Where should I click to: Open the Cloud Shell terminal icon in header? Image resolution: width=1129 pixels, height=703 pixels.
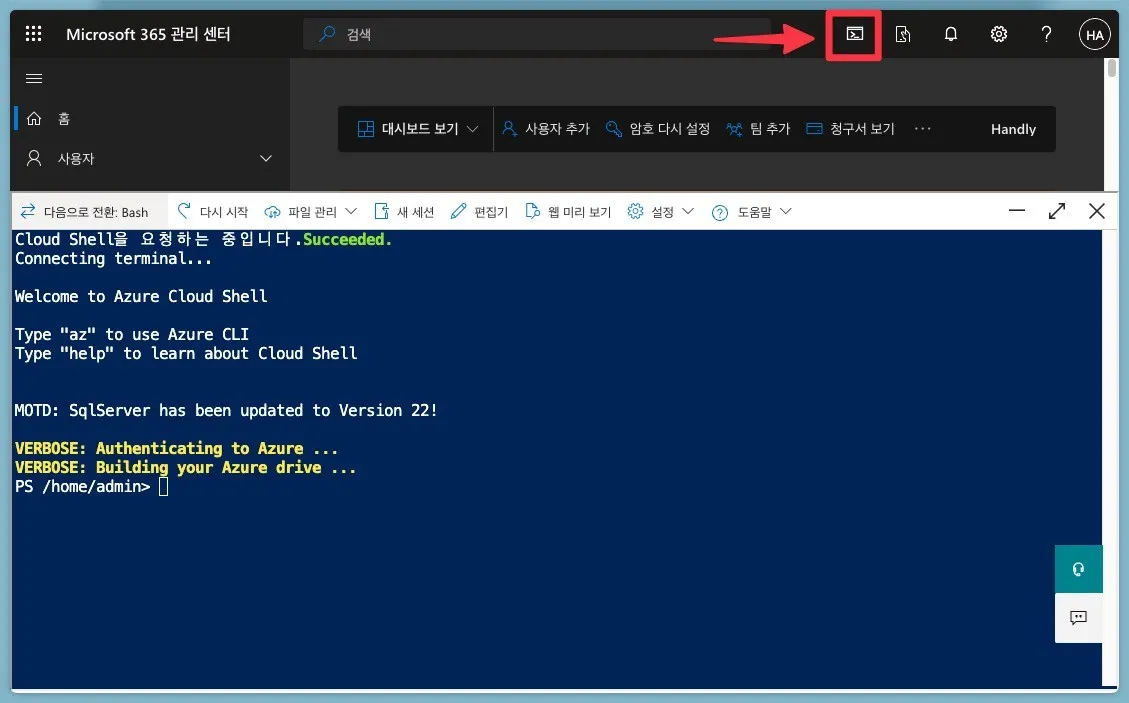point(854,34)
